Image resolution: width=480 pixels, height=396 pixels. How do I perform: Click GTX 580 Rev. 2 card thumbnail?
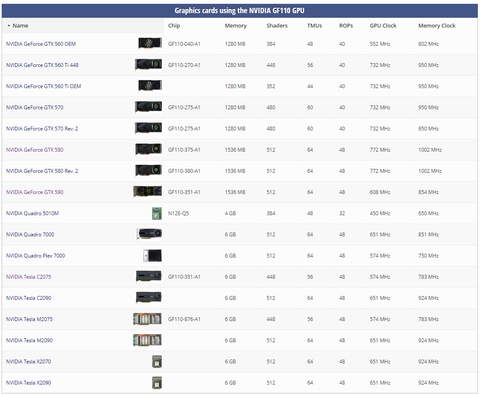(x=148, y=170)
